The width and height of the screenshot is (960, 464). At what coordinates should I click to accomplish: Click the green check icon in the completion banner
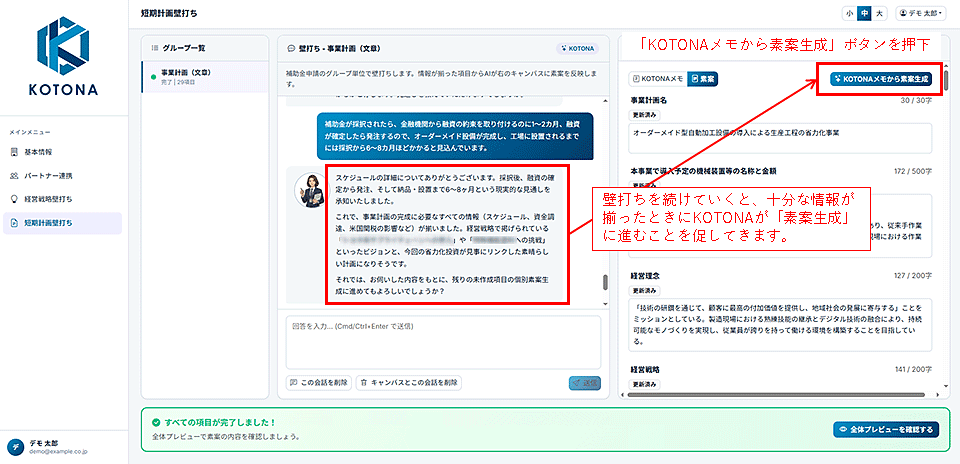[x=156, y=422]
